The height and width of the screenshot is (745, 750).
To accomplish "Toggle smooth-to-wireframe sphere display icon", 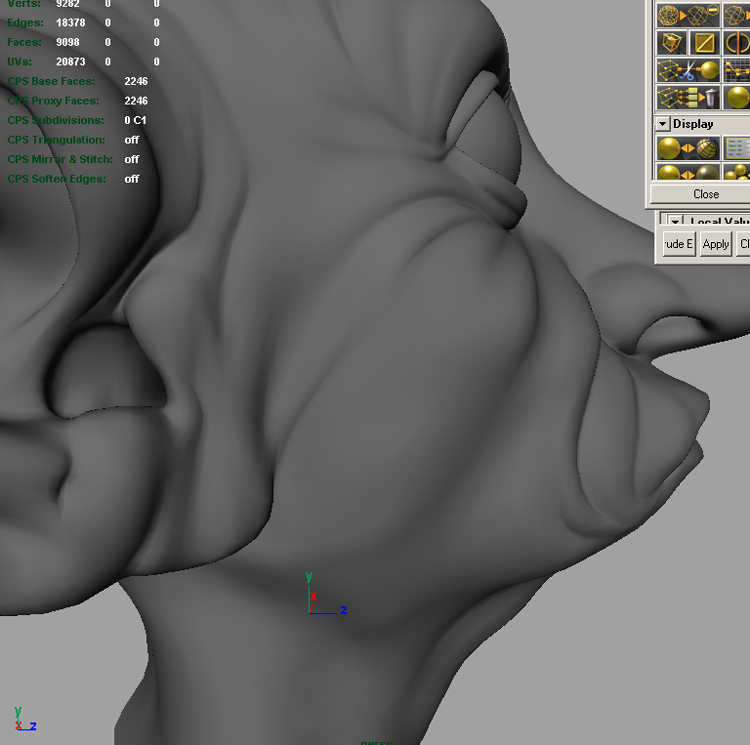I will [x=688, y=149].
